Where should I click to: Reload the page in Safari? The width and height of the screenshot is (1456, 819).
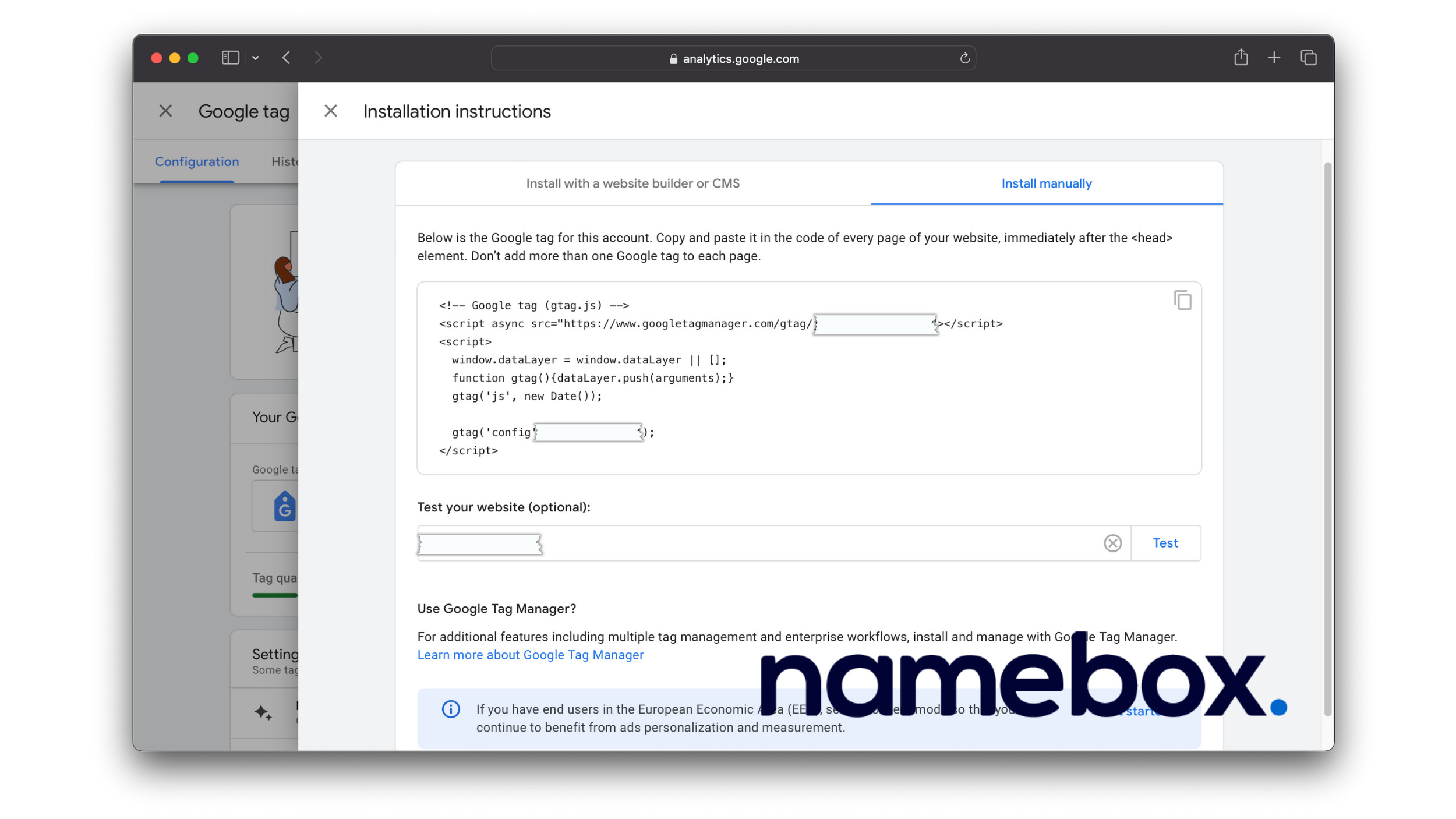964,58
